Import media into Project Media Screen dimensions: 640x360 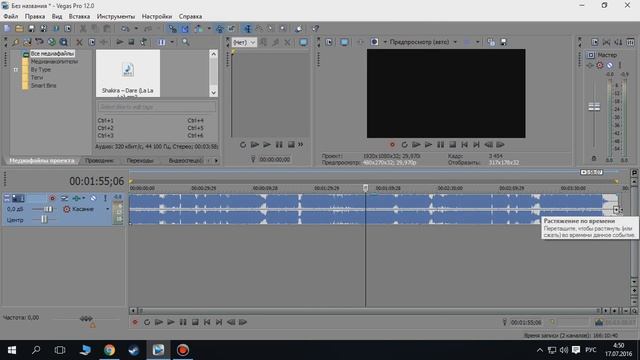click(27, 42)
